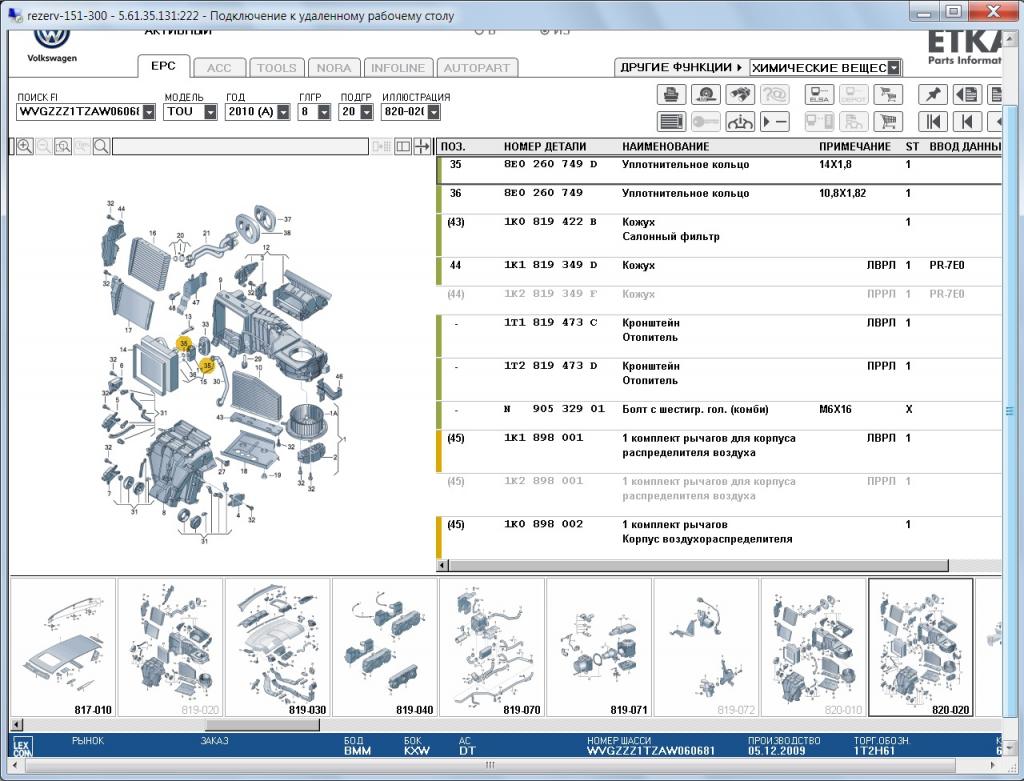Select illustration thumbnail 817-010
Image resolution: width=1024 pixels, height=781 pixels.
coord(63,647)
